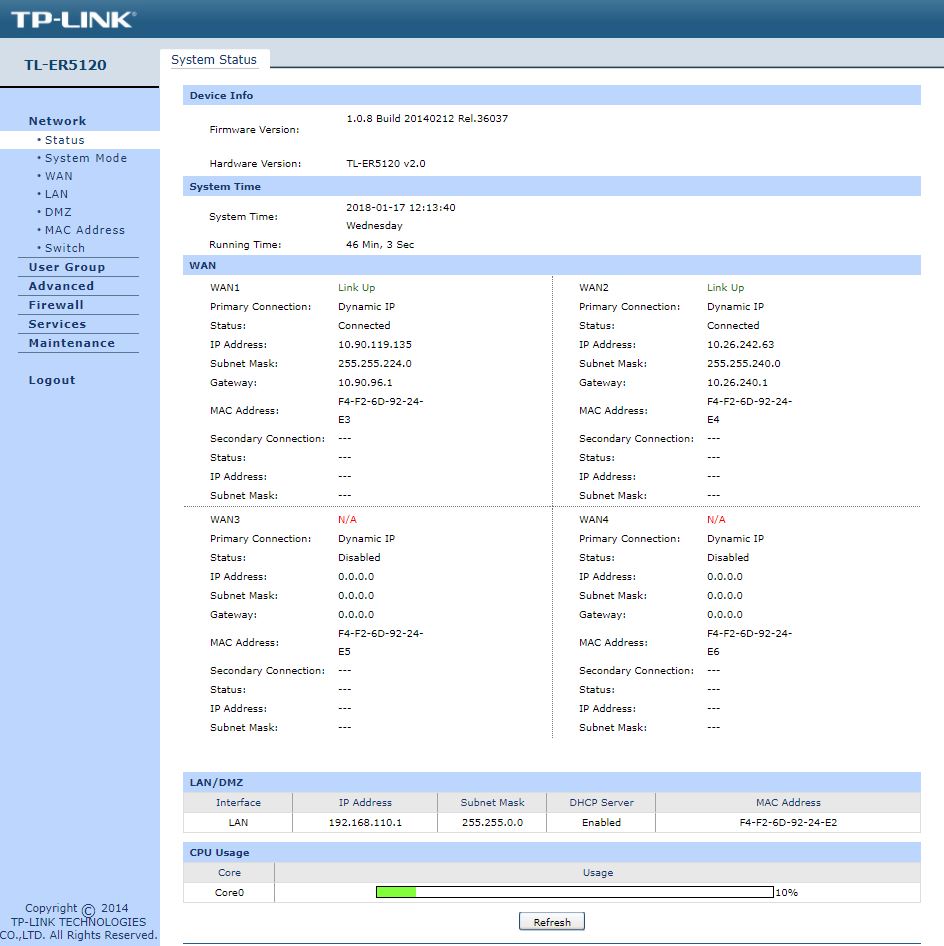Log out via the Logout link
The width and height of the screenshot is (944, 946).
click(x=52, y=380)
